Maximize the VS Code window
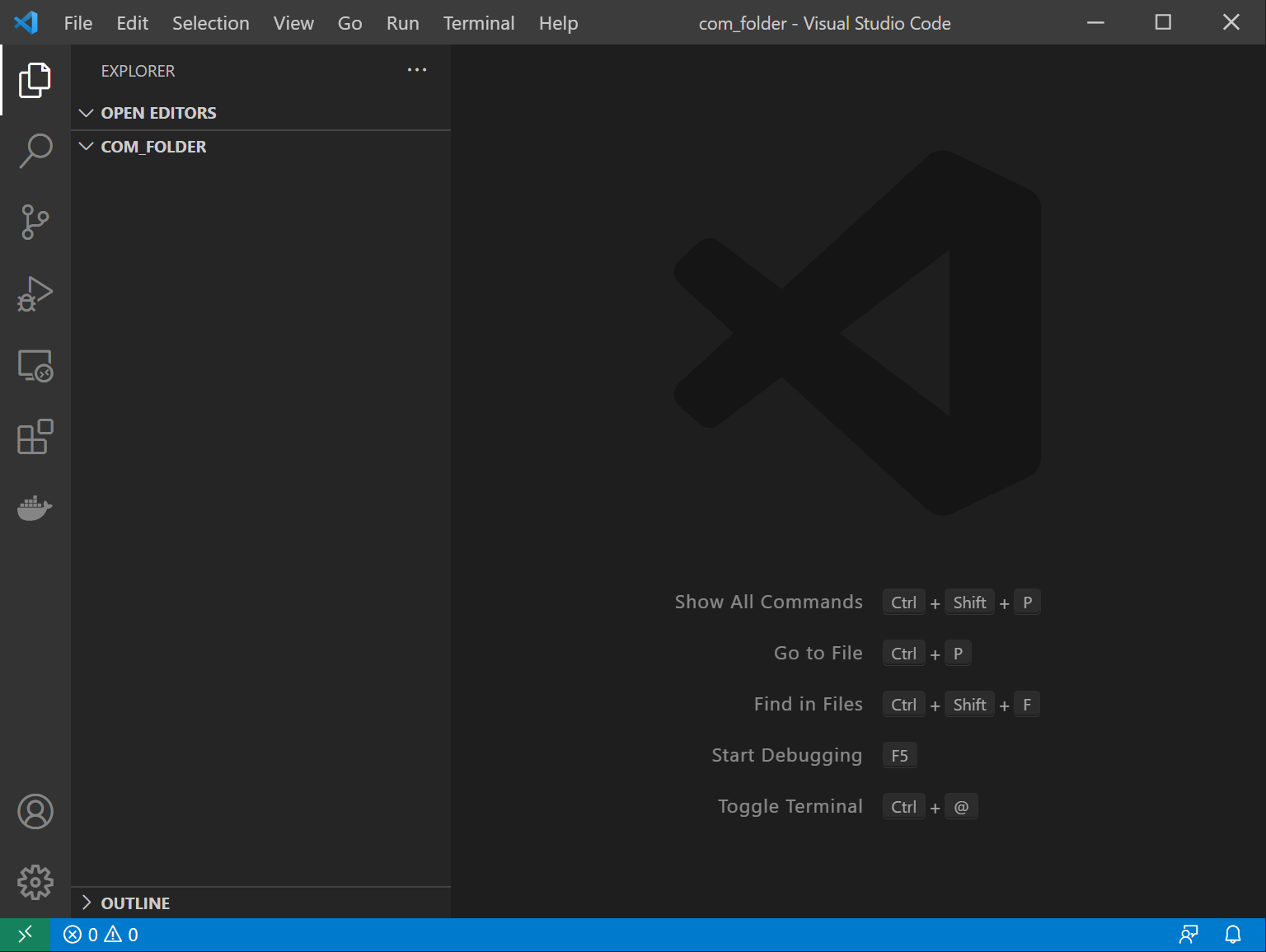 coord(1163,22)
